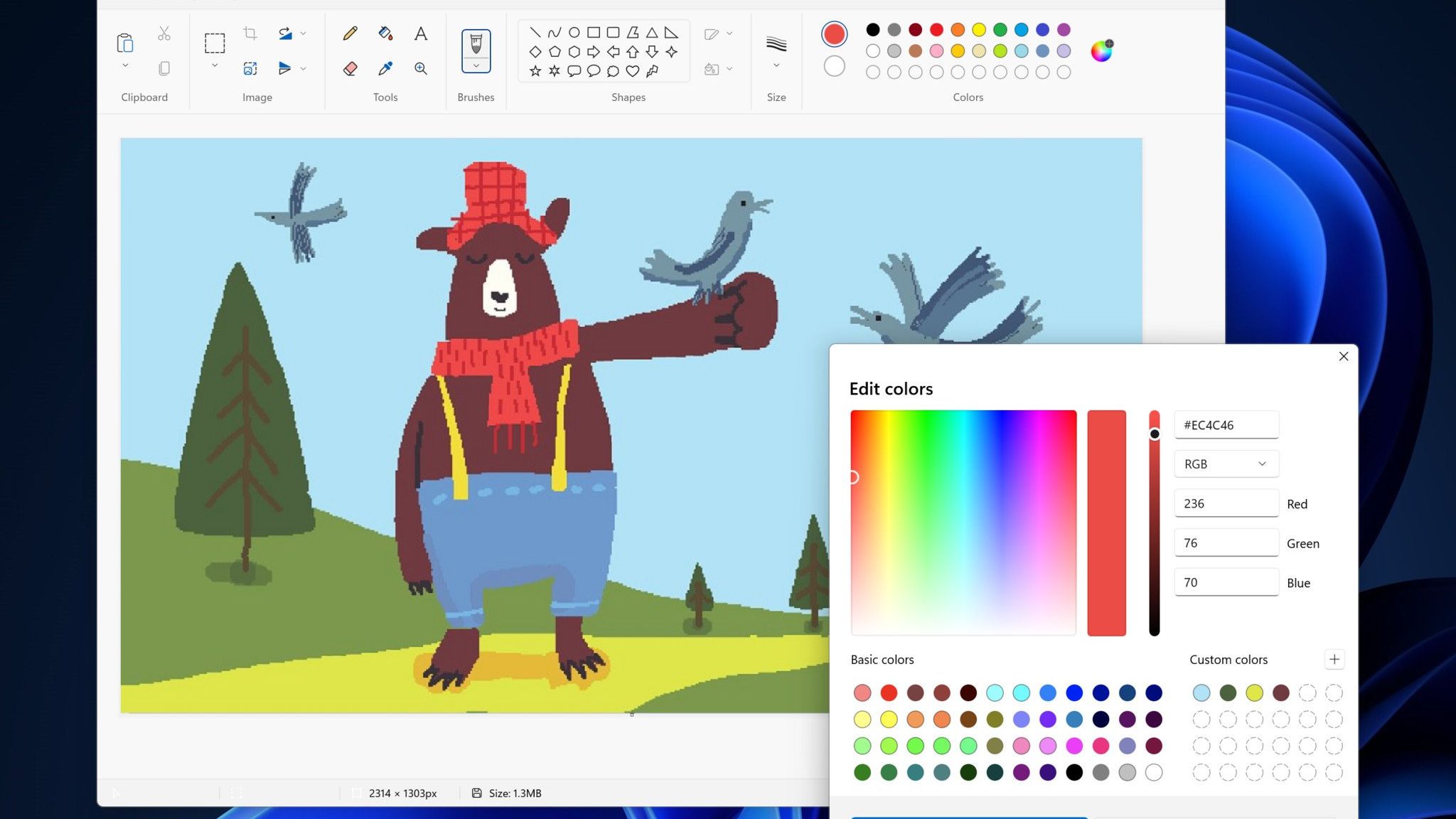Close the Edit colors dialog

(x=1343, y=356)
